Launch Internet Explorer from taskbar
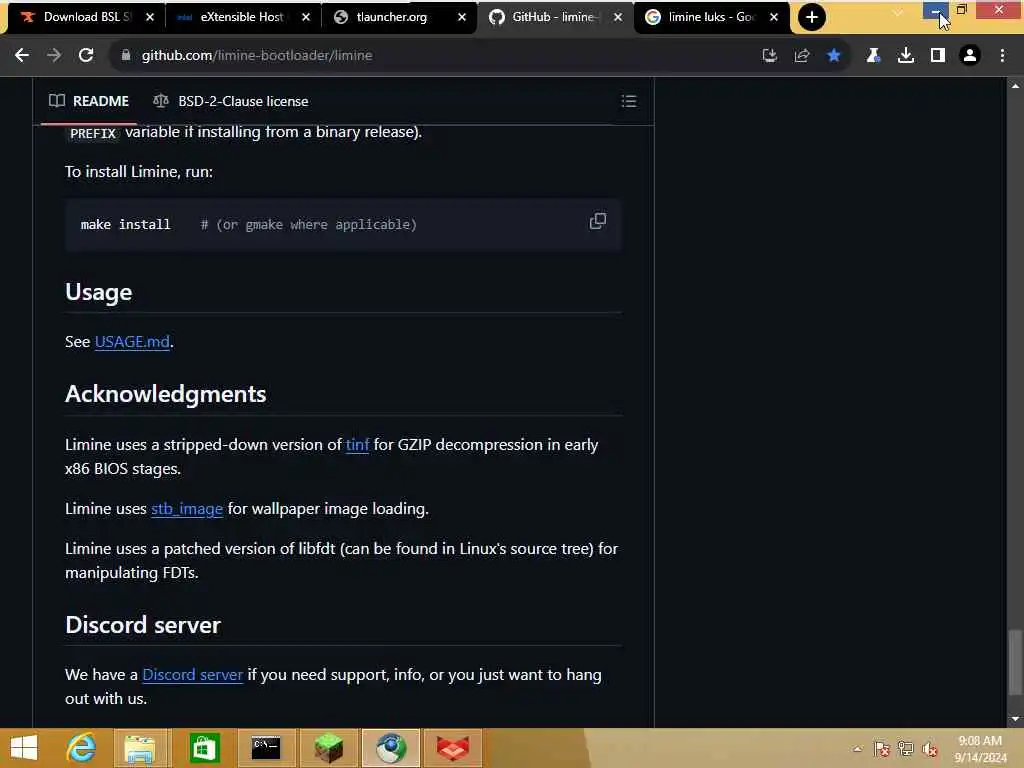The image size is (1024, 768). coord(82,748)
